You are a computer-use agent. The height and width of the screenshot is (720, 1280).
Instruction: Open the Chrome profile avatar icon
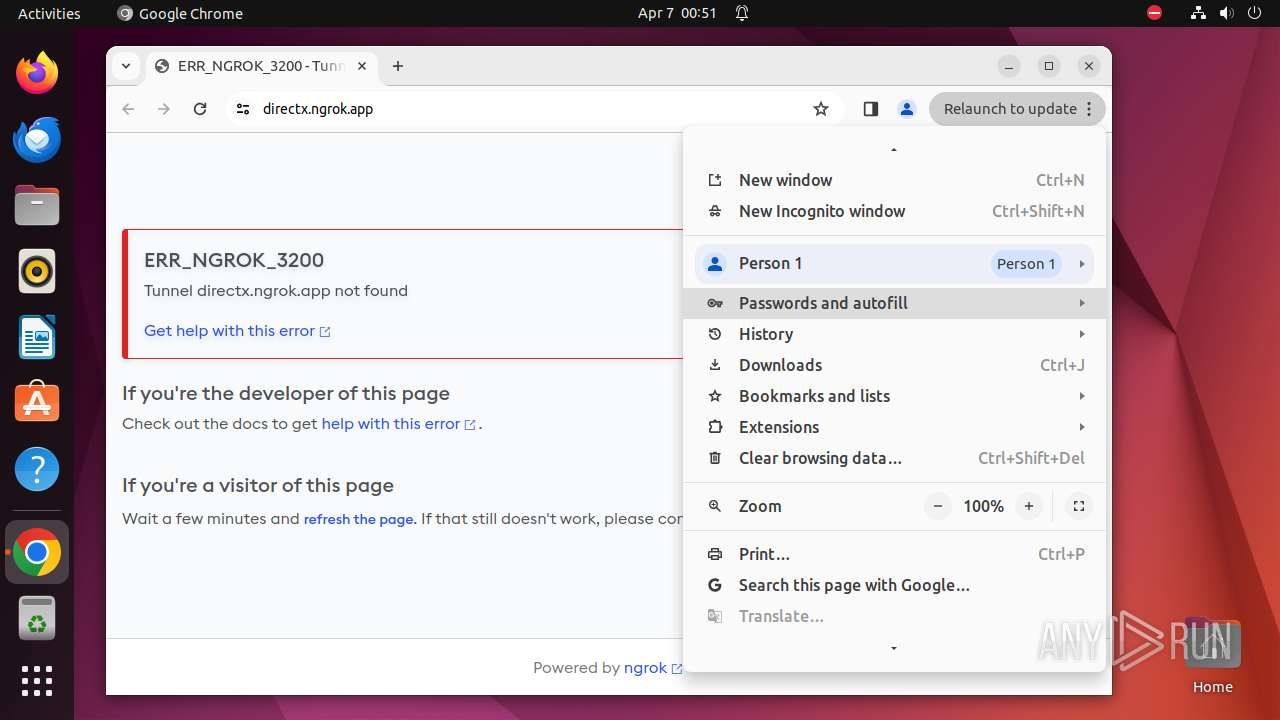tap(907, 109)
